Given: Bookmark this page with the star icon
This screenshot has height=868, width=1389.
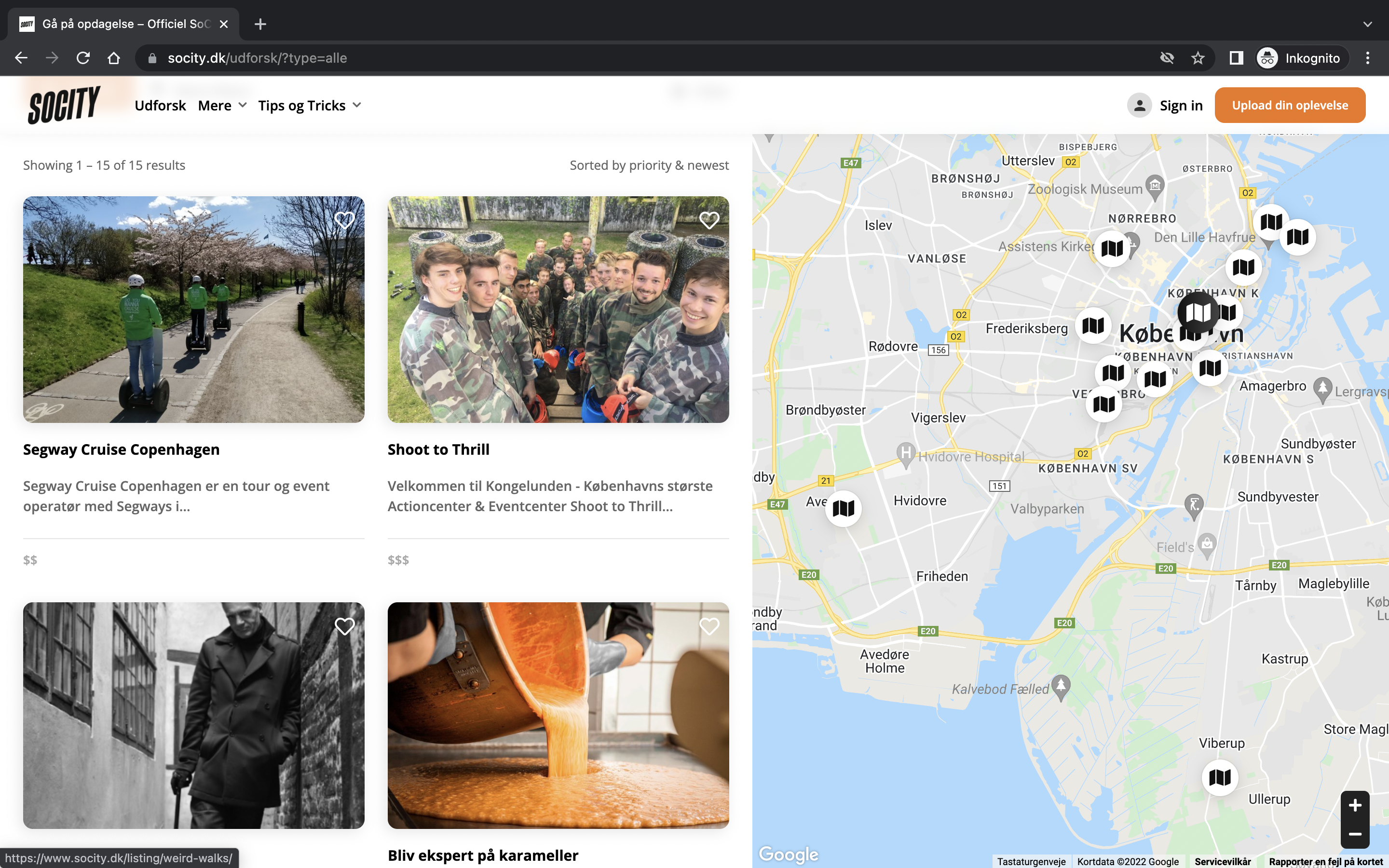Looking at the screenshot, I should (x=1198, y=58).
